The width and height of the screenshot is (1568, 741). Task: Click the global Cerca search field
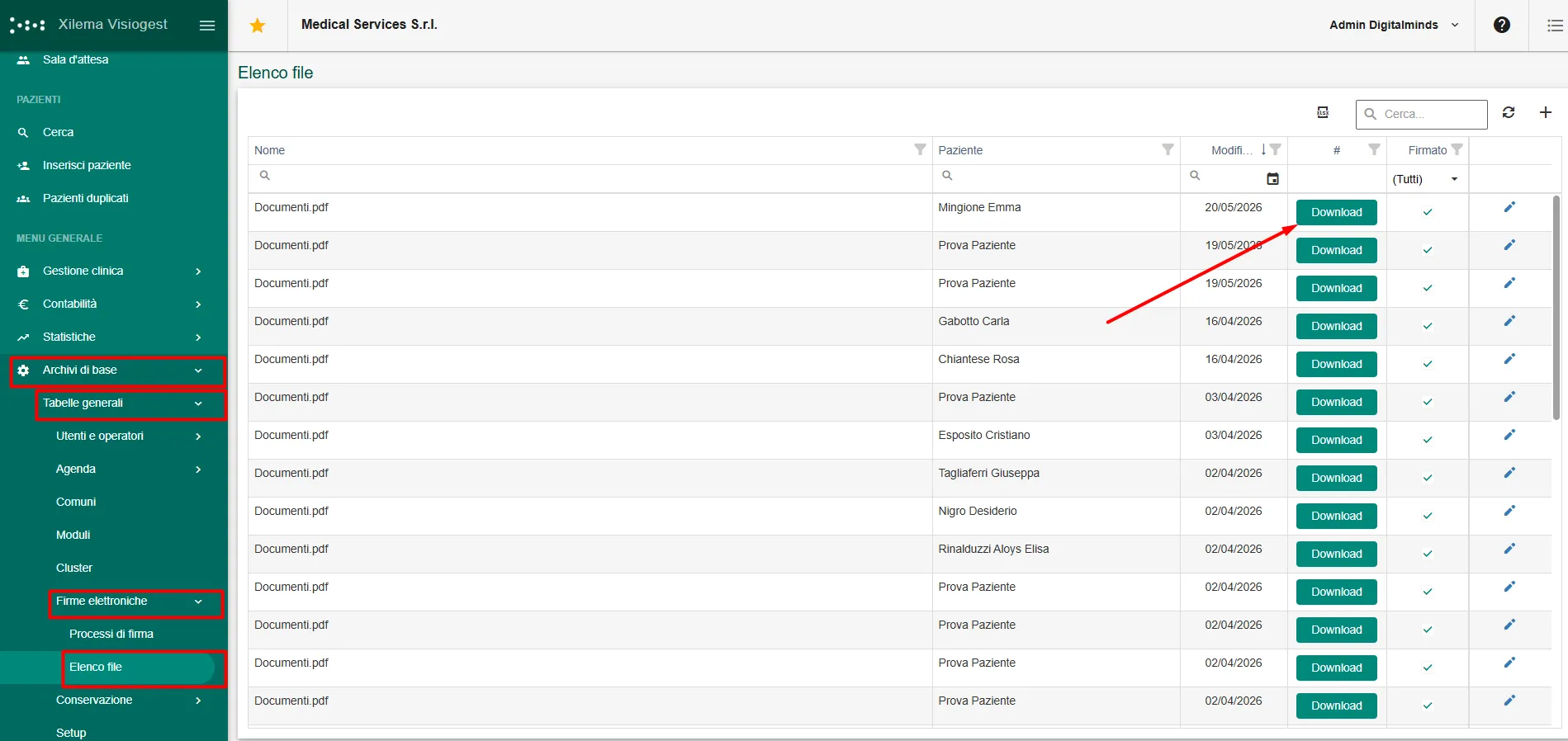coord(1422,114)
